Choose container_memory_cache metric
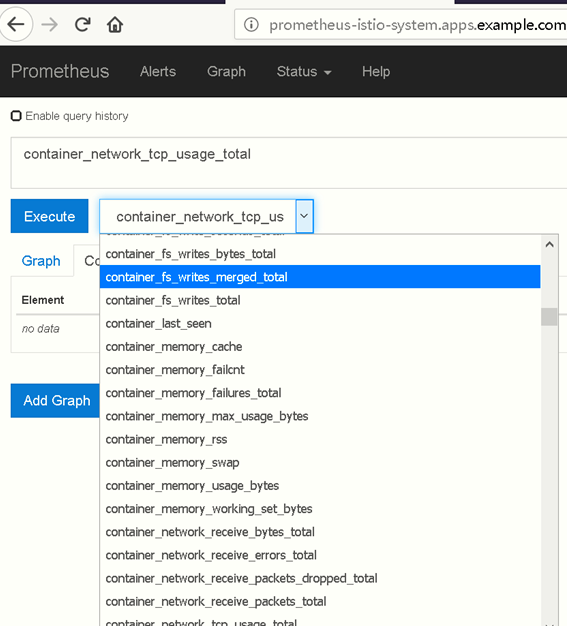Screen dimensions: 567x626 click(x=320, y=347)
